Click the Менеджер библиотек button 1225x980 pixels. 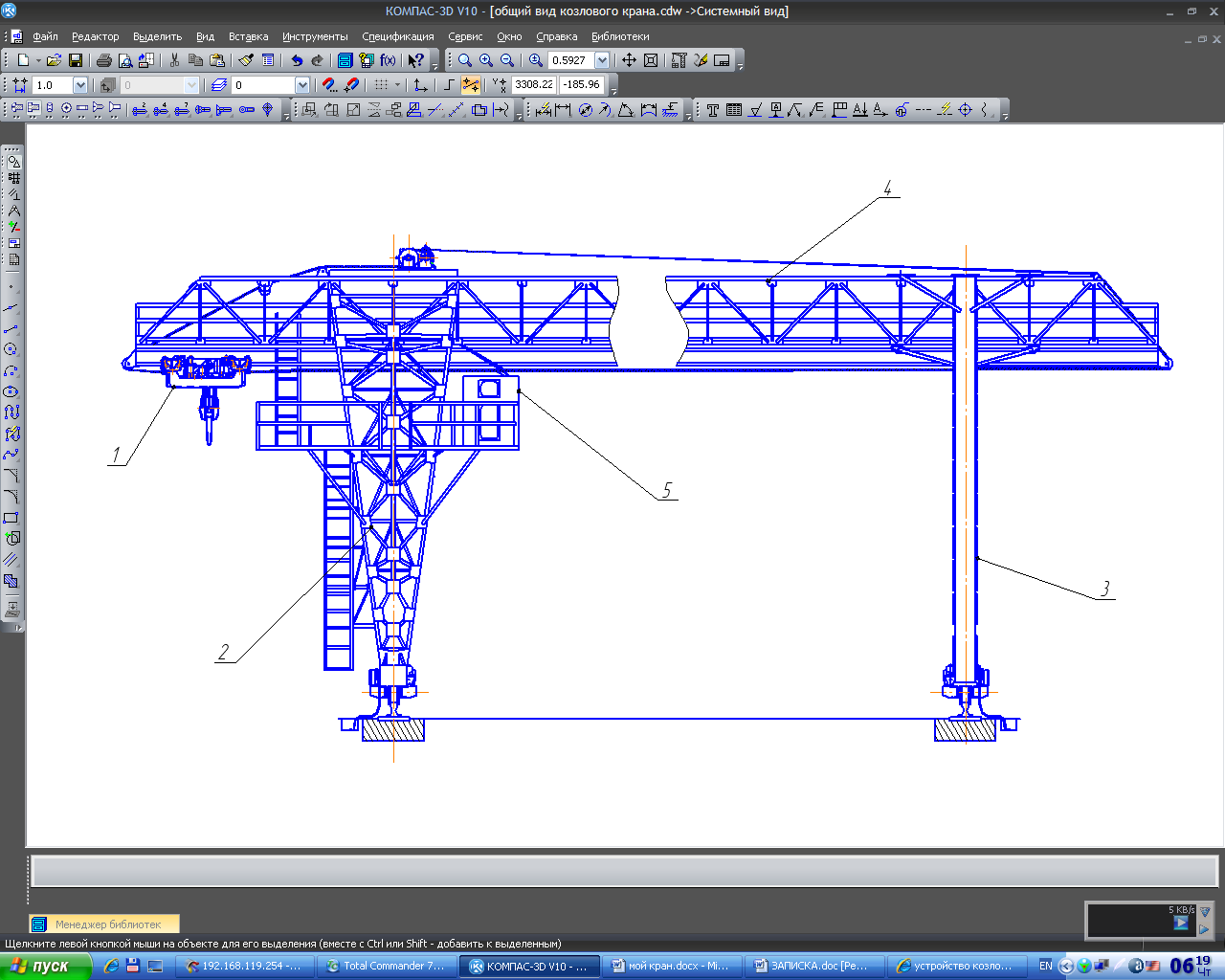[104, 924]
